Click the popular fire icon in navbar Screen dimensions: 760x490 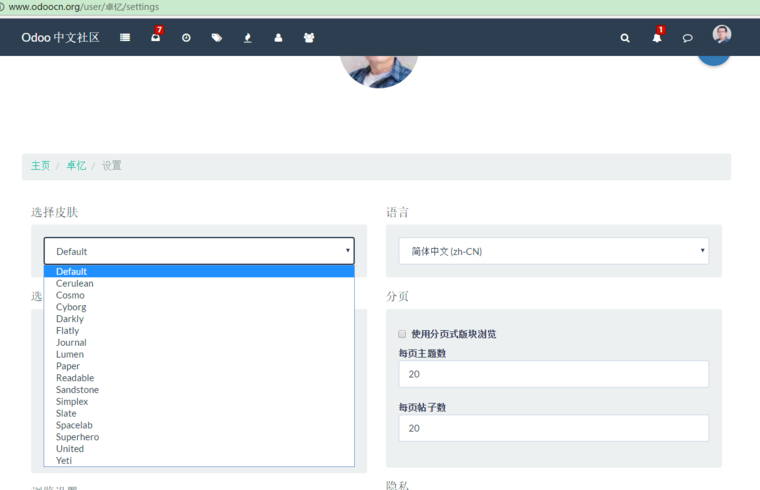point(248,38)
